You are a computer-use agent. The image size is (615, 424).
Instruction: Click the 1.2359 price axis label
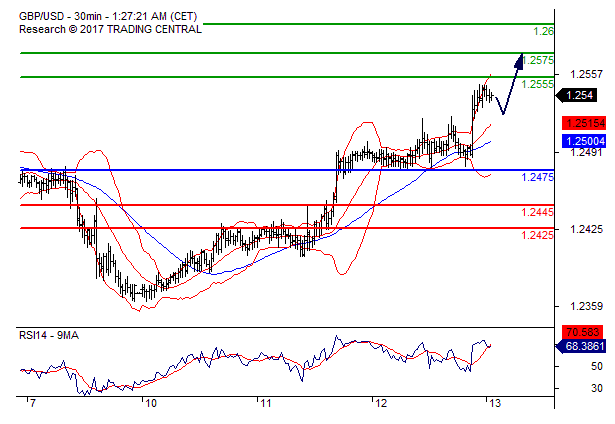tap(586, 306)
